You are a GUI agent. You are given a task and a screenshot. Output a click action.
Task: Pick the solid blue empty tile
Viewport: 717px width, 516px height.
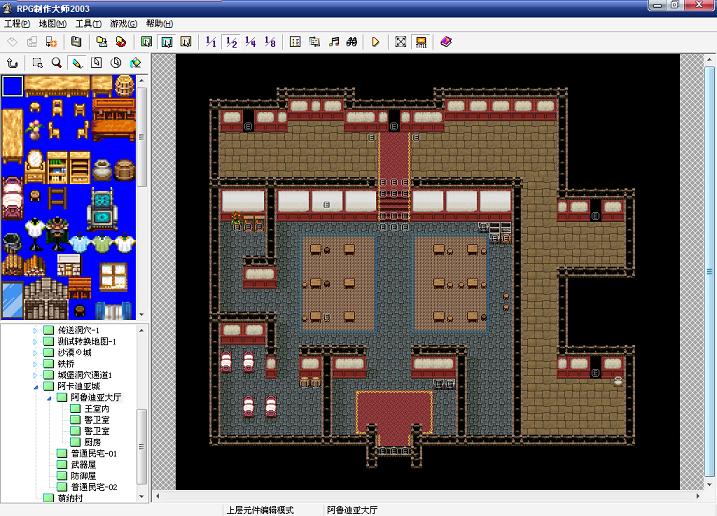coord(12,86)
